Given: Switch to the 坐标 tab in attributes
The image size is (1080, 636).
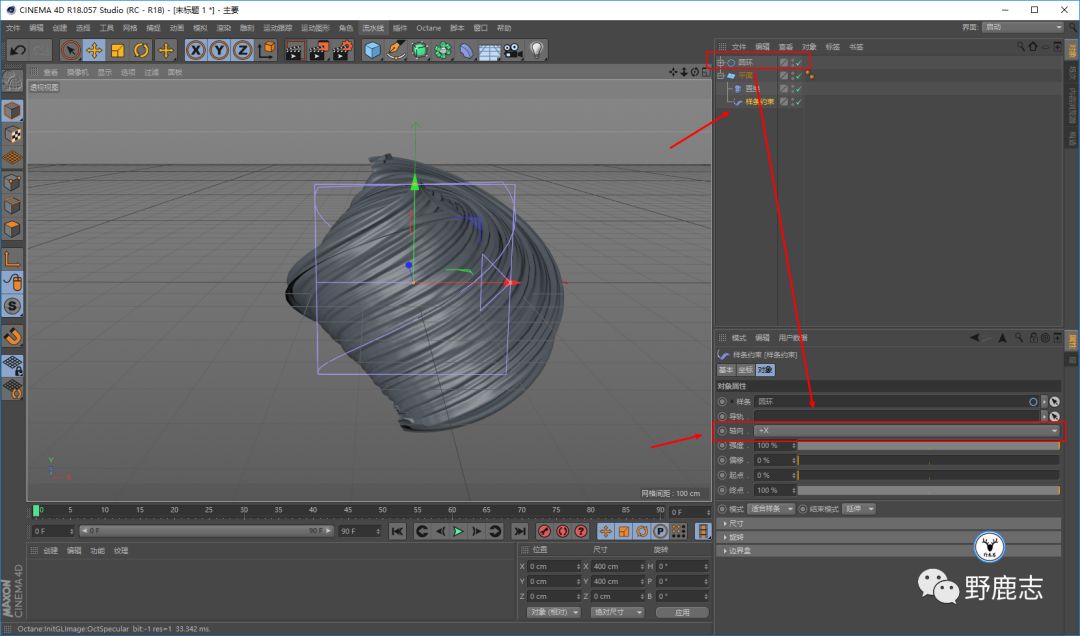Looking at the screenshot, I should pyautogui.click(x=744, y=370).
